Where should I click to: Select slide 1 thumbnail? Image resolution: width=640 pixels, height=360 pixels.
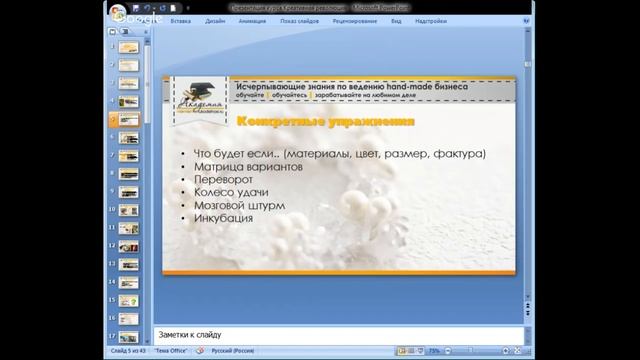pyautogui.click(x=129, y=47)
